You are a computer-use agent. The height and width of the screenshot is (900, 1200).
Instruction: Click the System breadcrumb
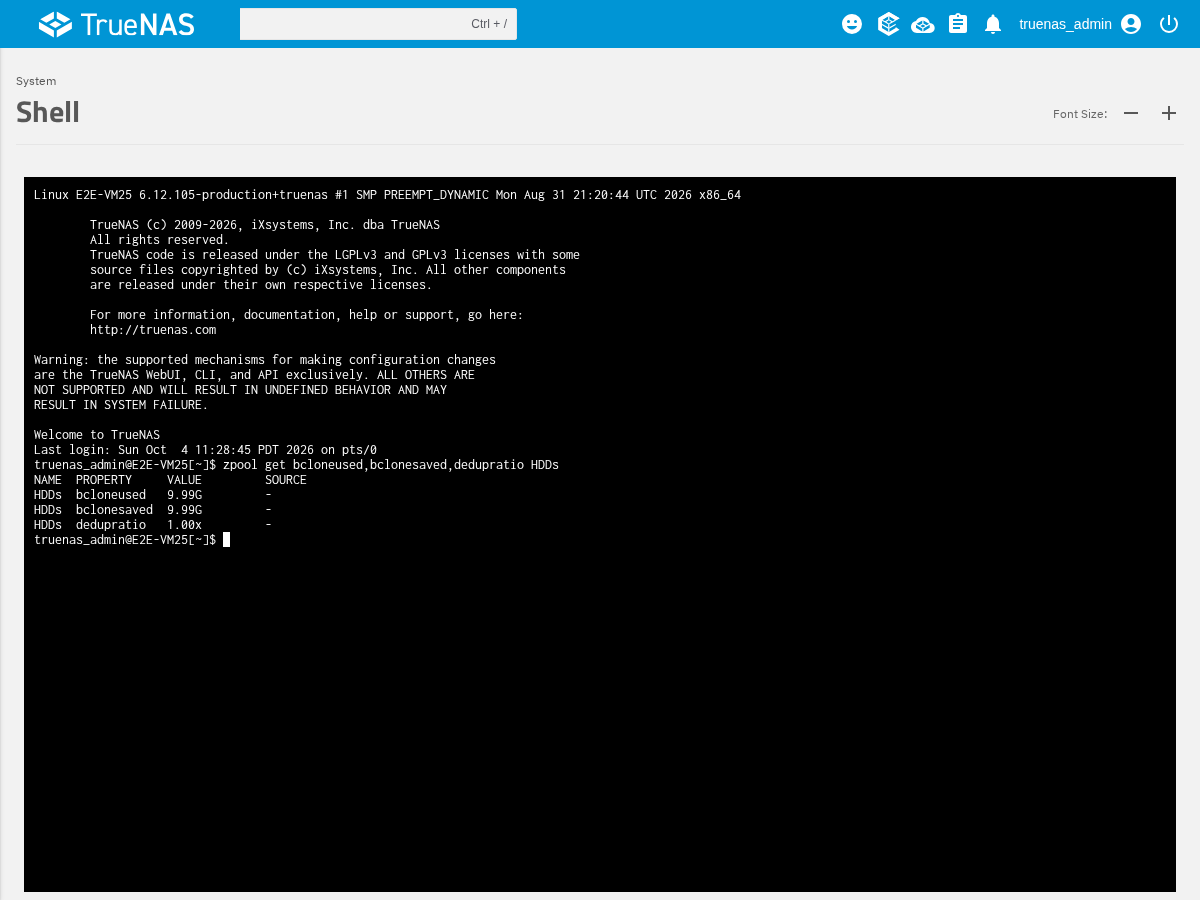pos(36,81)
